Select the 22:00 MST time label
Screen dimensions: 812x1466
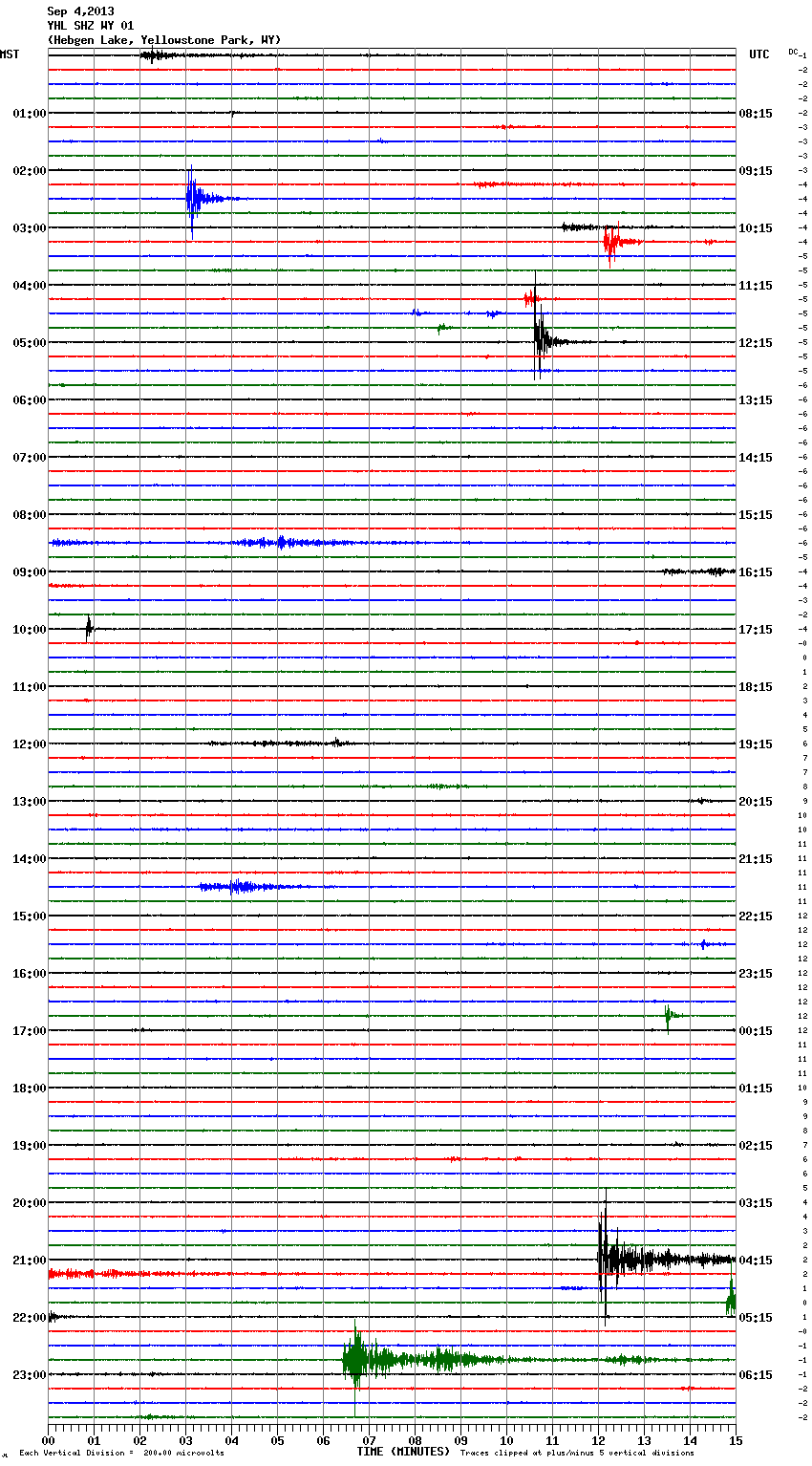point(30,1318)
